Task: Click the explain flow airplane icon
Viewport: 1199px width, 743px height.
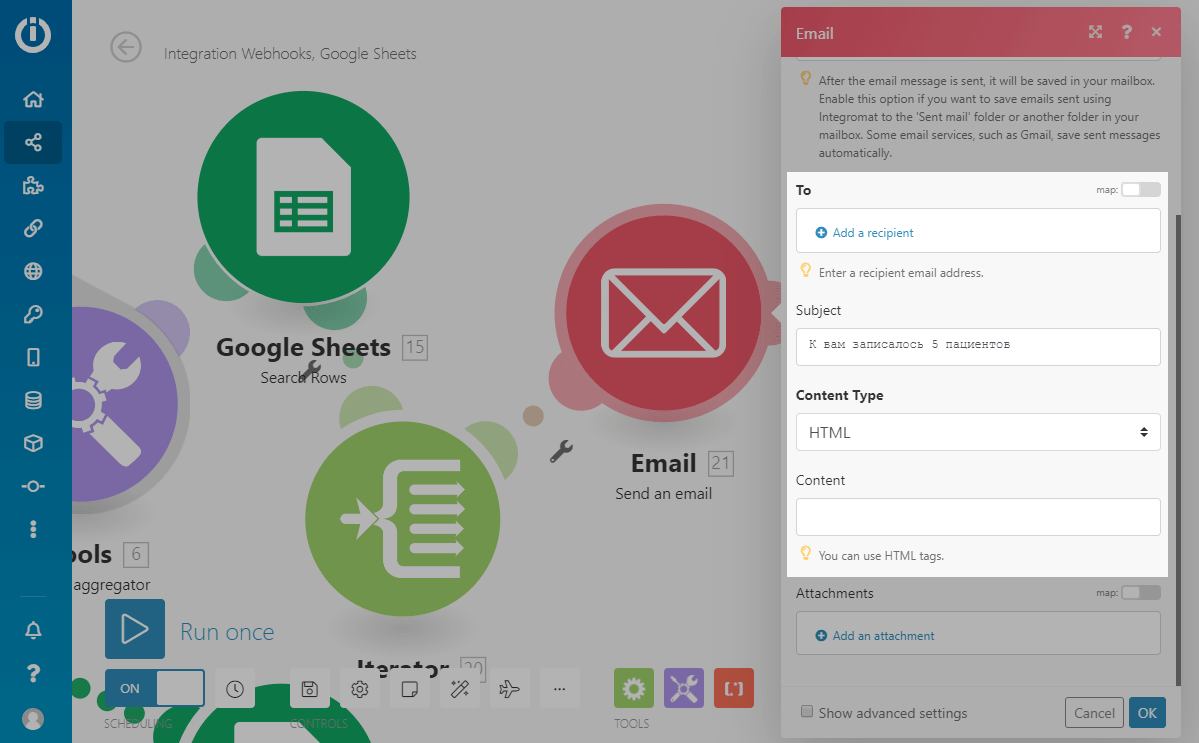Action: point(509,688)
